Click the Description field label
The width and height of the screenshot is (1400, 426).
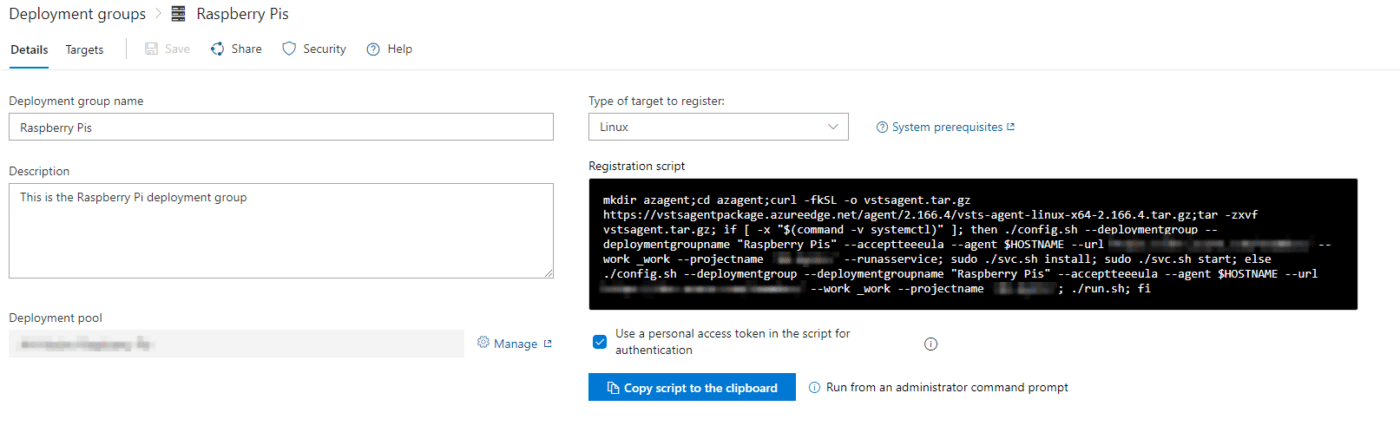[x=39, y=171]
